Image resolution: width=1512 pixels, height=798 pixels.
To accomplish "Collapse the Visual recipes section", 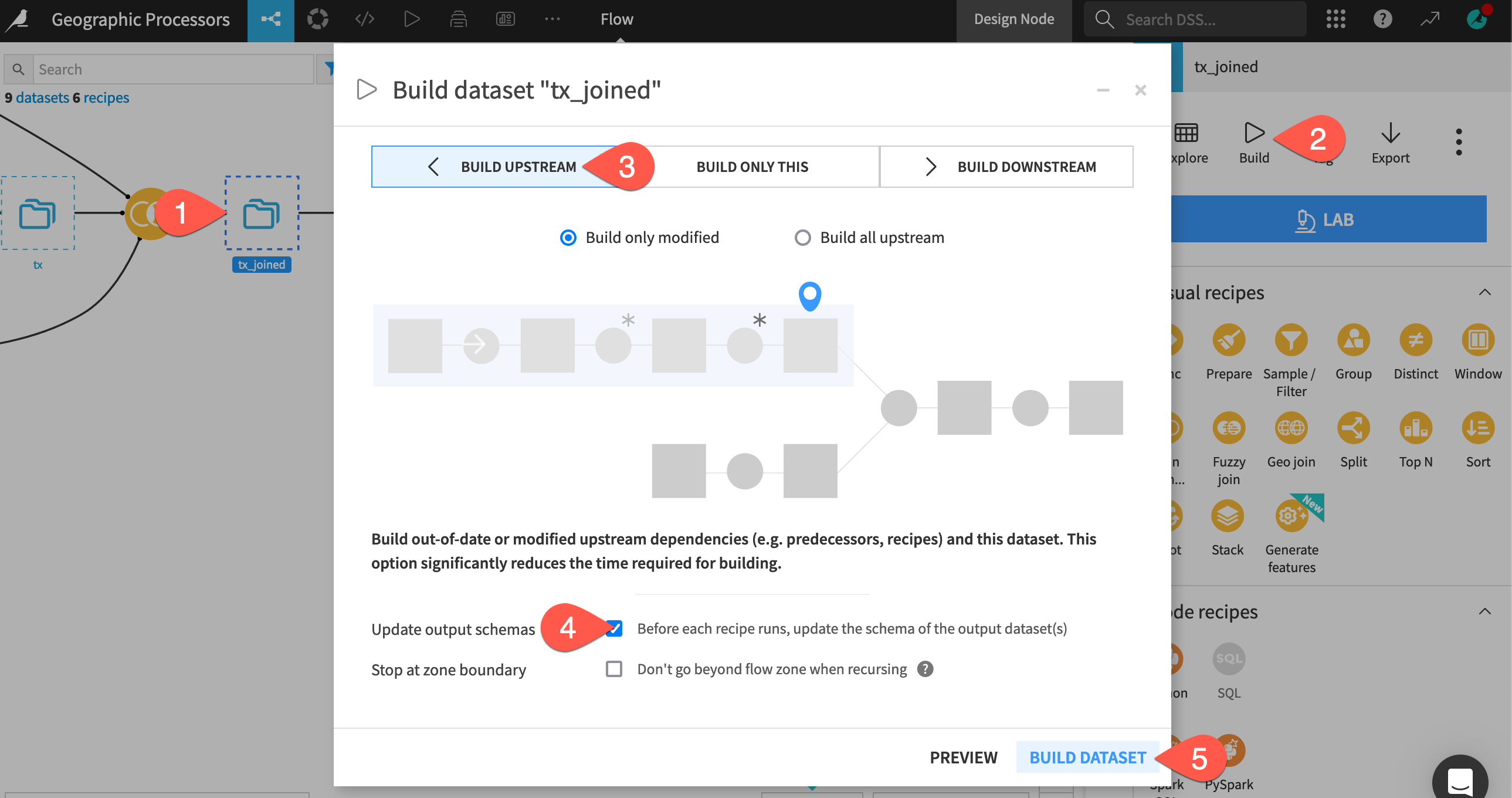I will tap(1484, 292).
